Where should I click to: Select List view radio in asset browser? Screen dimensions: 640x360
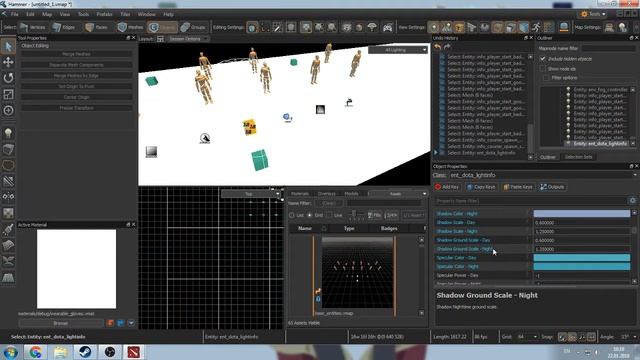click(292, 215)
